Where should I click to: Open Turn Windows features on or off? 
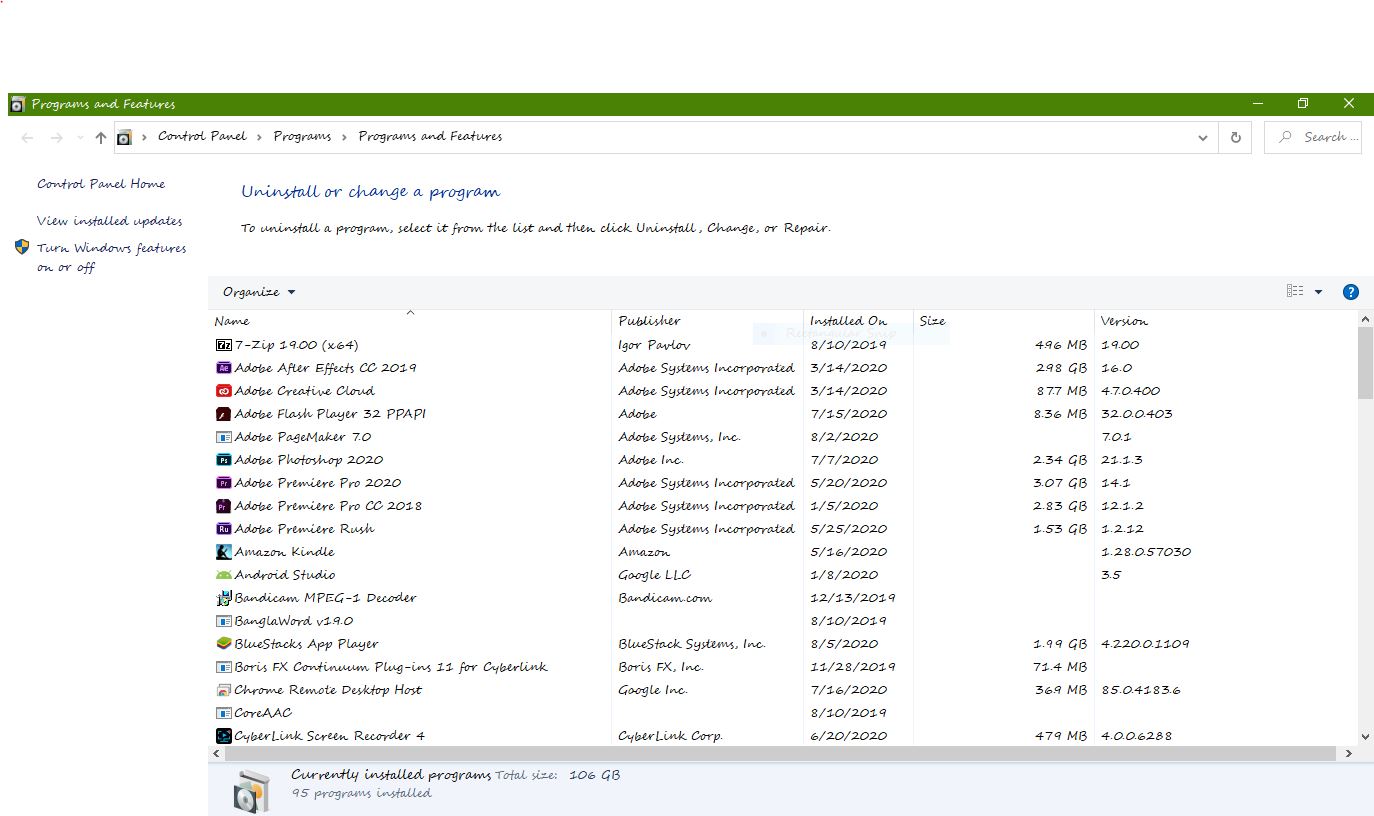pyautogui.click(x=112, y=258)
